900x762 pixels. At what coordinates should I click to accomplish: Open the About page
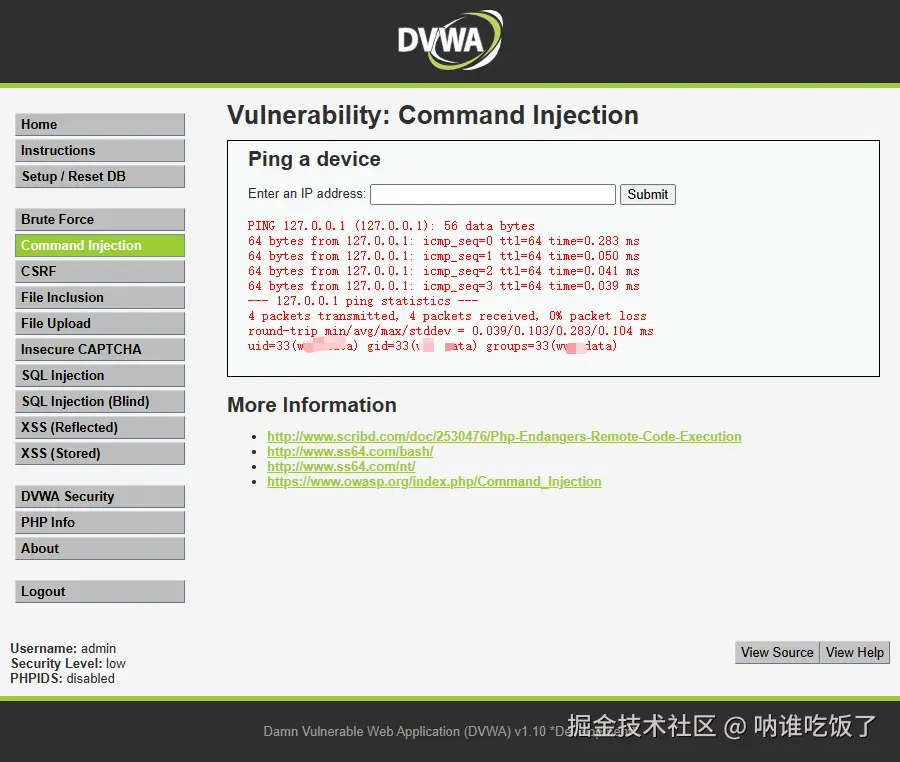(x=100, y=549)
